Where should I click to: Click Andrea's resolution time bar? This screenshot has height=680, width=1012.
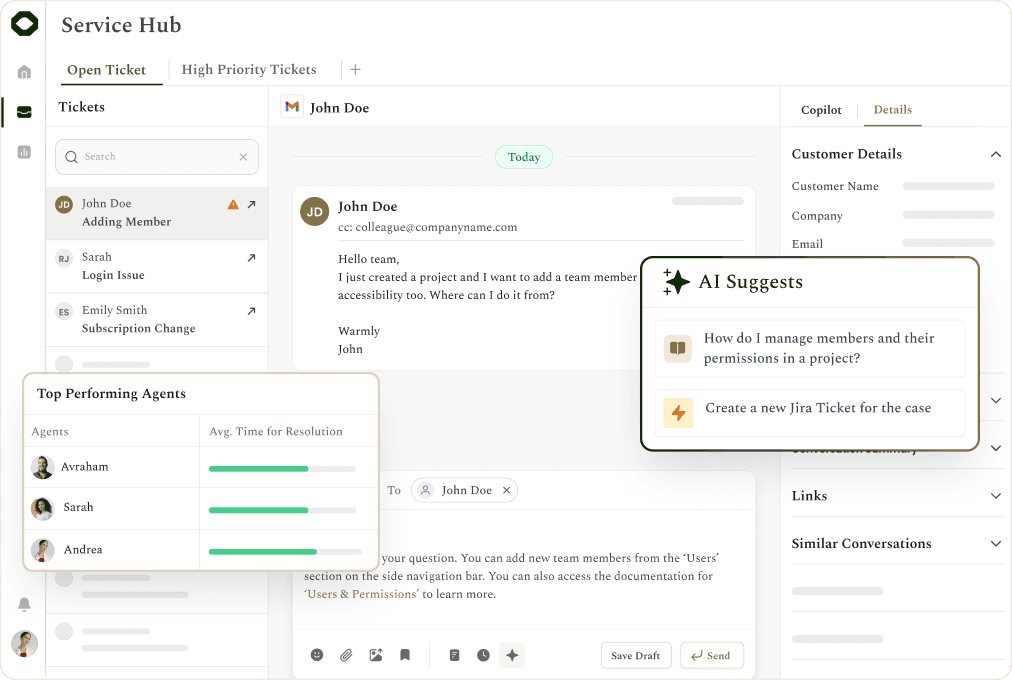[x=285, y=552]
